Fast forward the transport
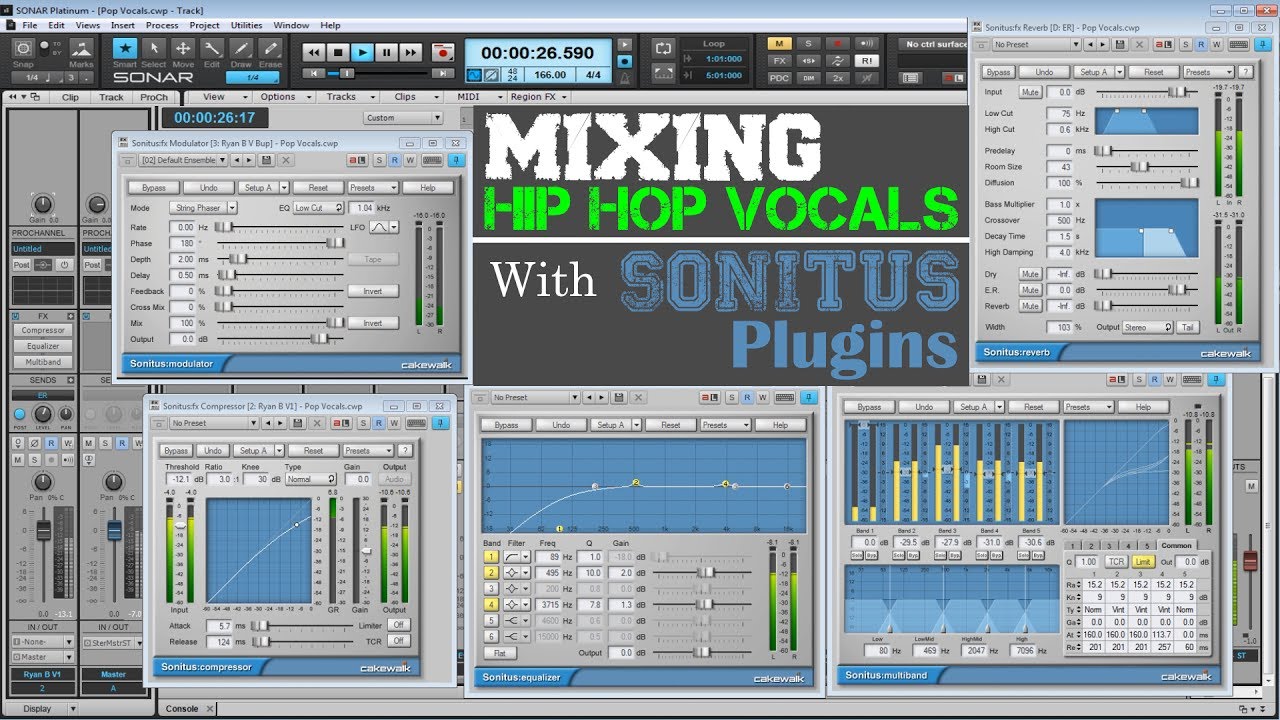 tap(410, 52)
